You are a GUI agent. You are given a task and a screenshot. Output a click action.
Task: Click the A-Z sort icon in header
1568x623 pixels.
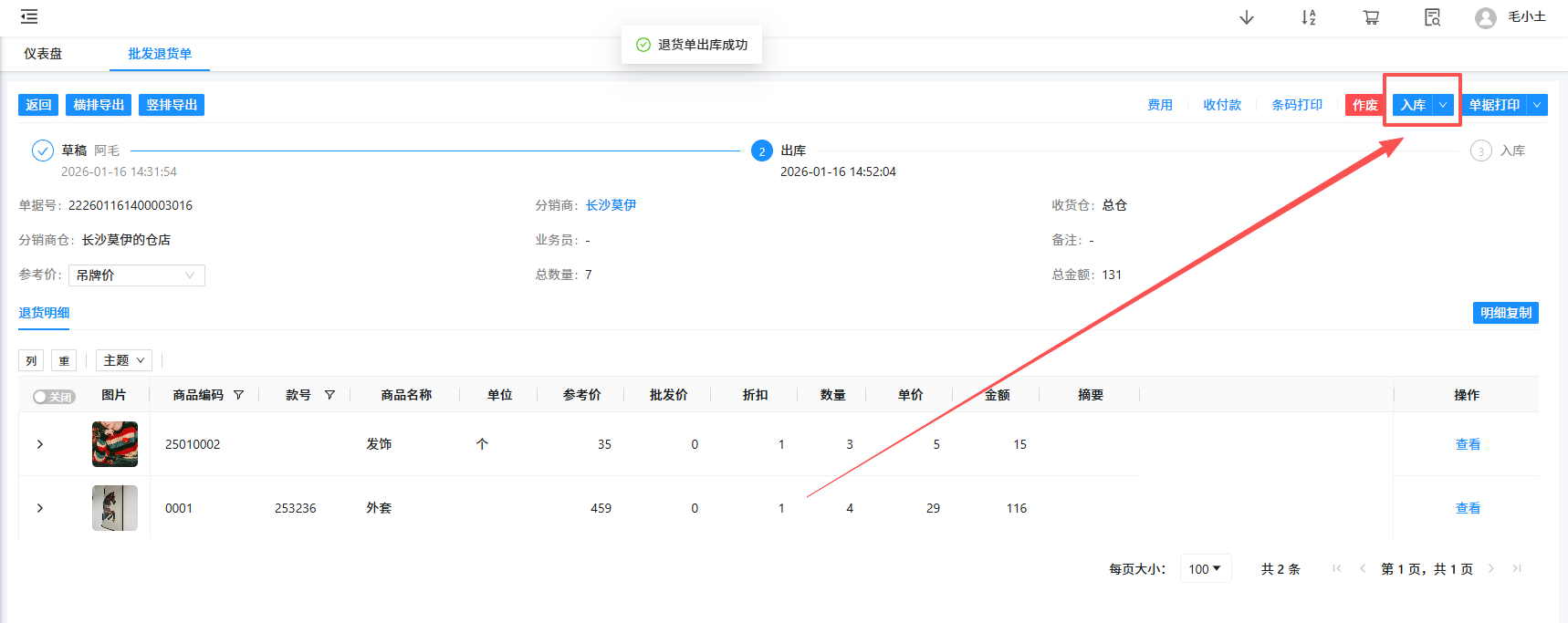(1308, 17)
